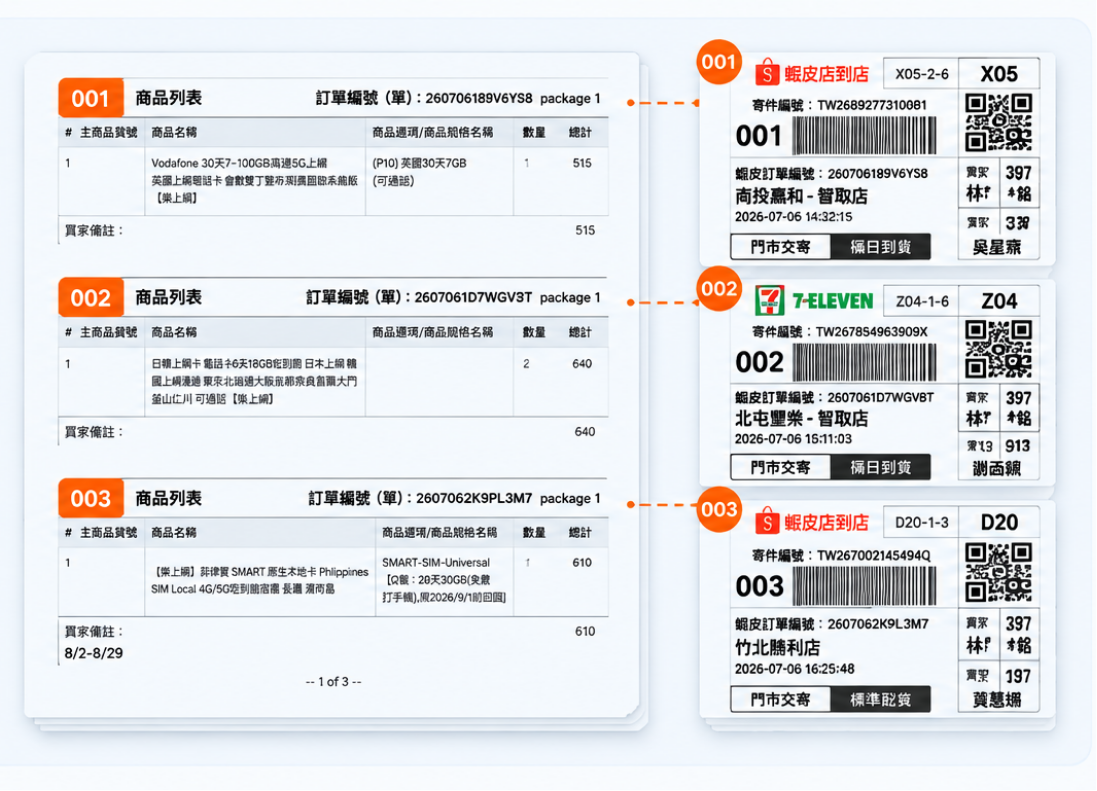1097x791 pixels.
Task: Click the large number 001 on label X05
Action: 758,136
